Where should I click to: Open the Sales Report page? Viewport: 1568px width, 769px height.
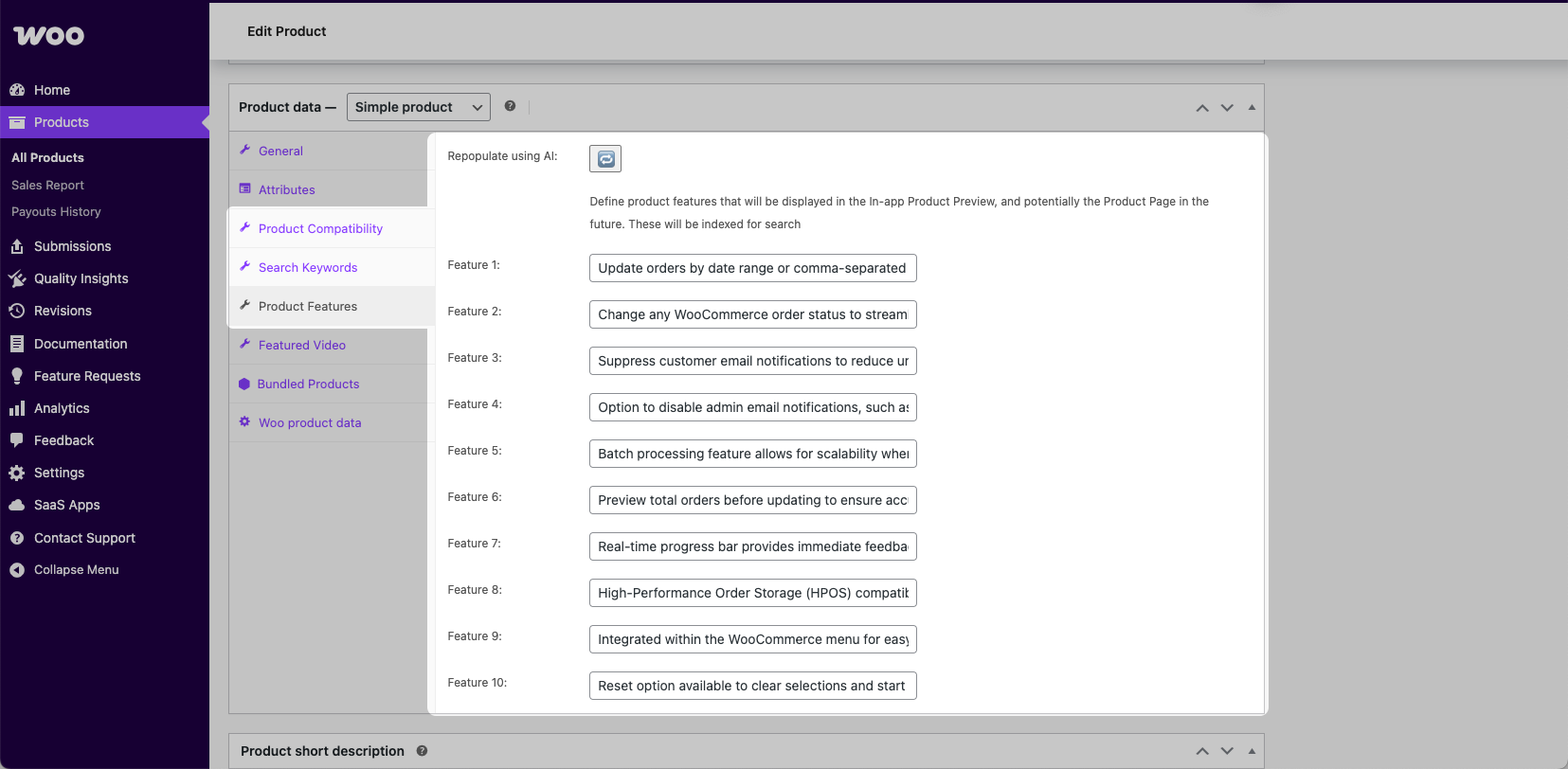coord(47,185)
